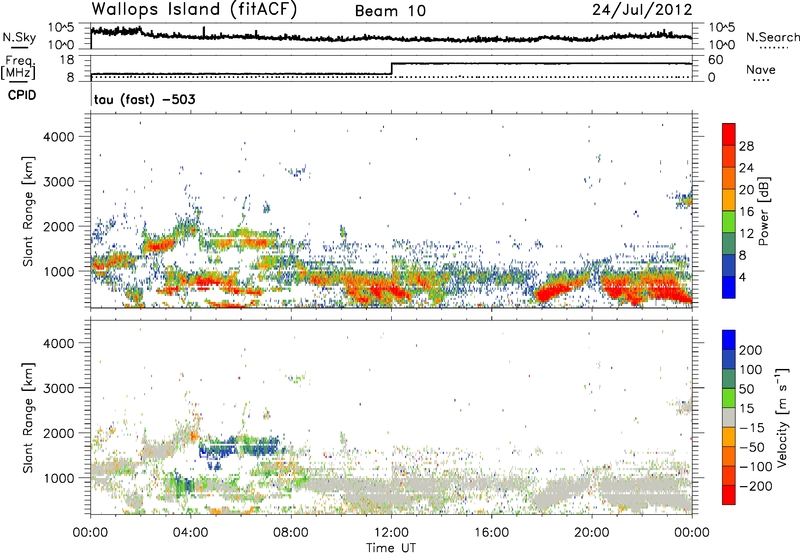Click the '04:00' time axis tick label
800x554 pixels.
(190, 533)
